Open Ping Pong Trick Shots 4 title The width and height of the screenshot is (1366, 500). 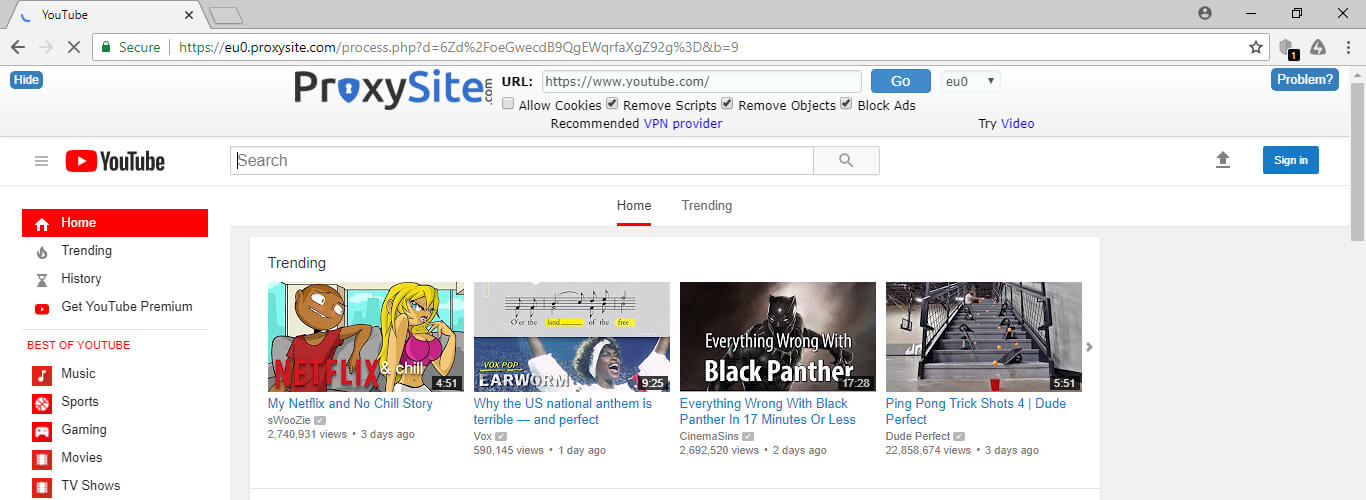point(976,411)
